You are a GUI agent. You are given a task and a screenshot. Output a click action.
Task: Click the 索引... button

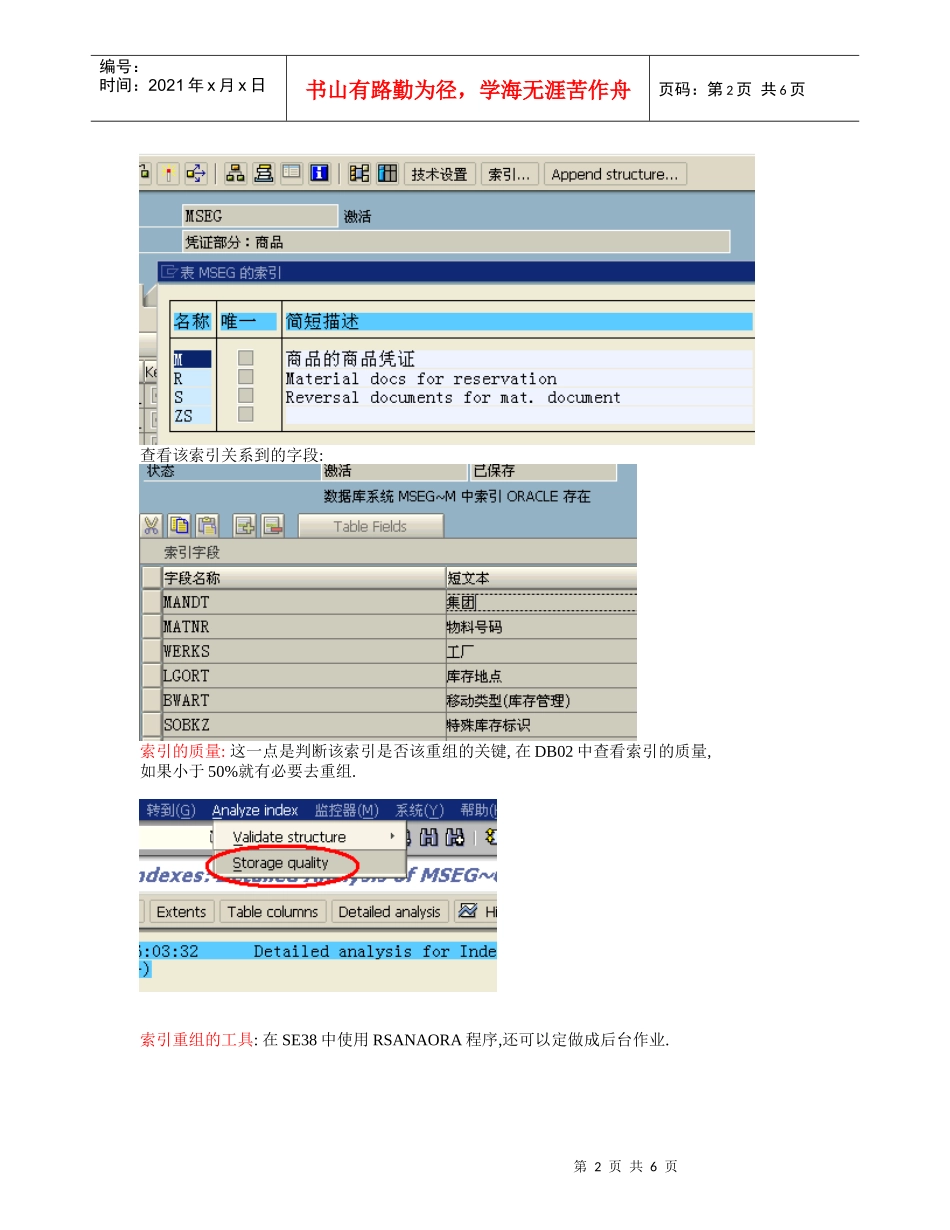tap(510, 174)
